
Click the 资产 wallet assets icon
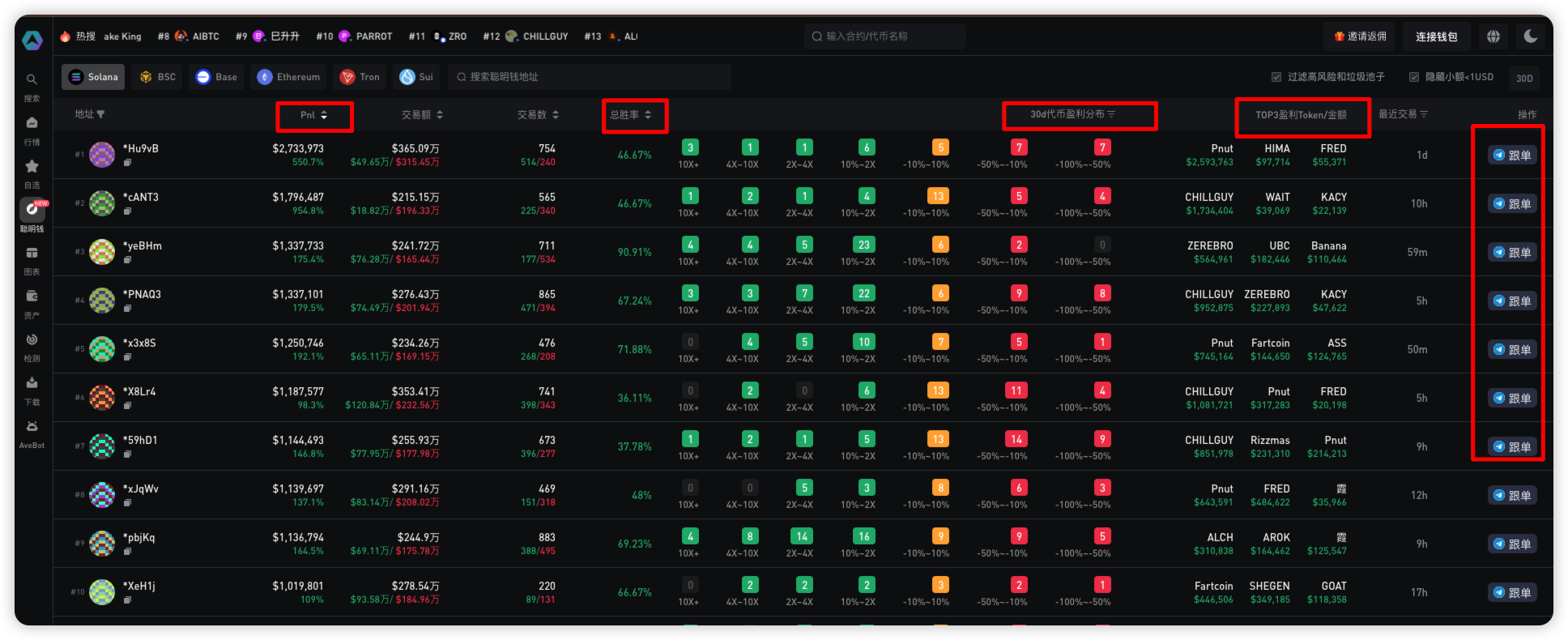coord(32,297)
